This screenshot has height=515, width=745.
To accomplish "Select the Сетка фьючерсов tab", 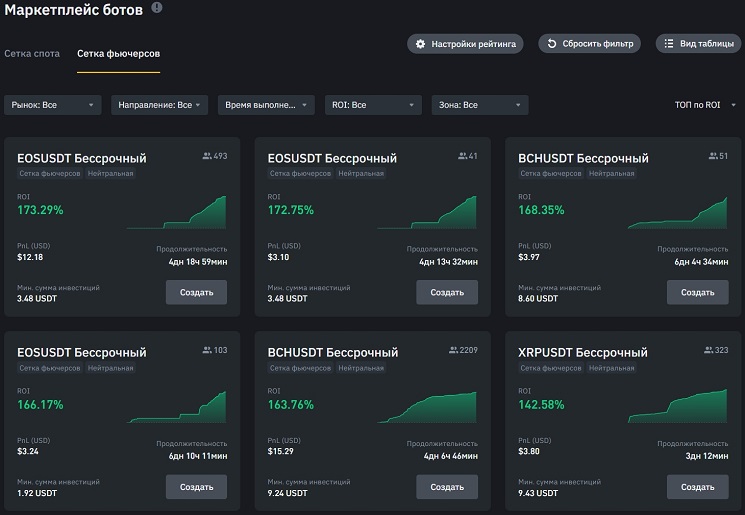I will (118, 53).
